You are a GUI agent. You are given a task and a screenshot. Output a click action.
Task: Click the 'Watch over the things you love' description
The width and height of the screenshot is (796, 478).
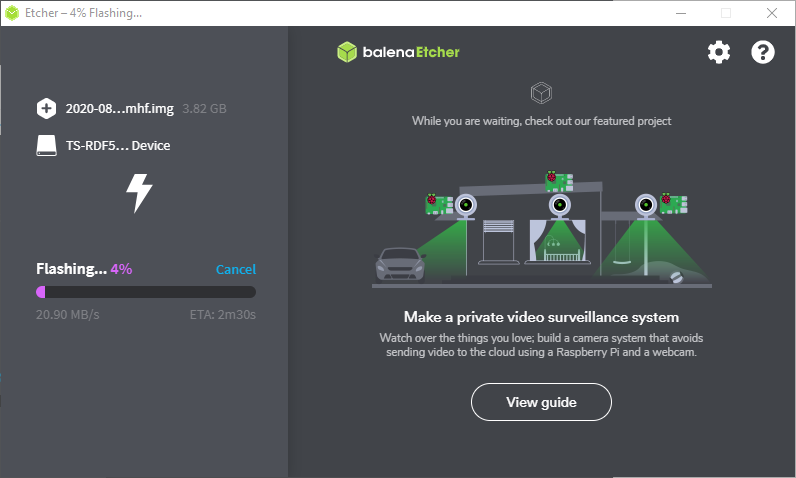coord(541,345)
